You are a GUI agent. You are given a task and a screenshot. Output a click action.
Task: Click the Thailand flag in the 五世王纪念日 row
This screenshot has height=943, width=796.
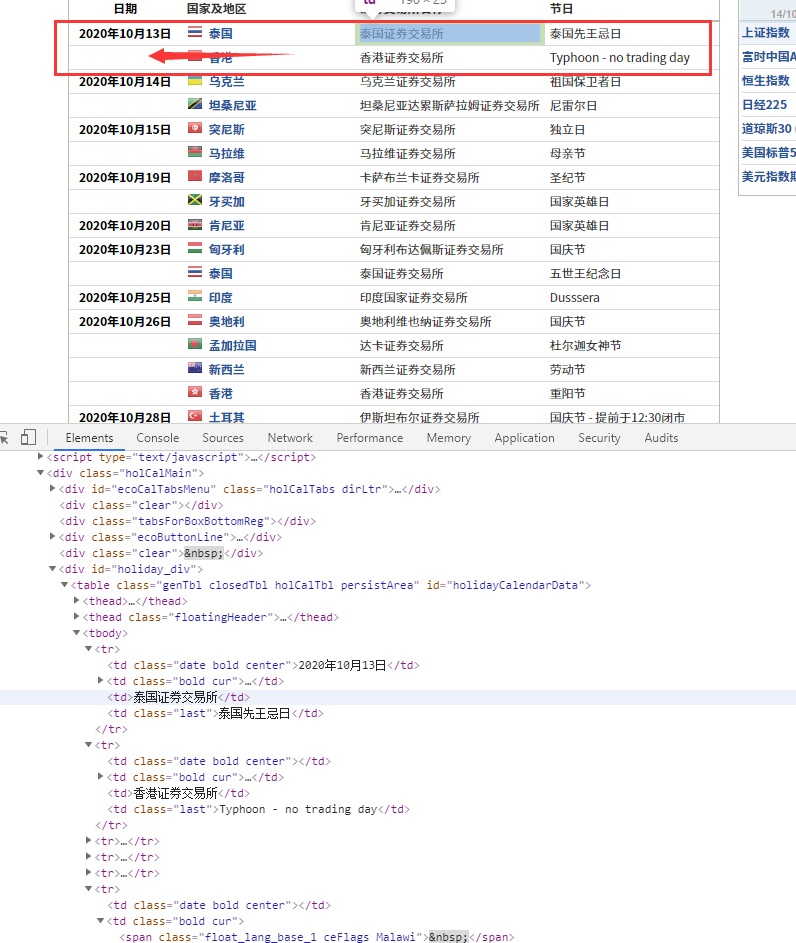(x=195, y=272)
